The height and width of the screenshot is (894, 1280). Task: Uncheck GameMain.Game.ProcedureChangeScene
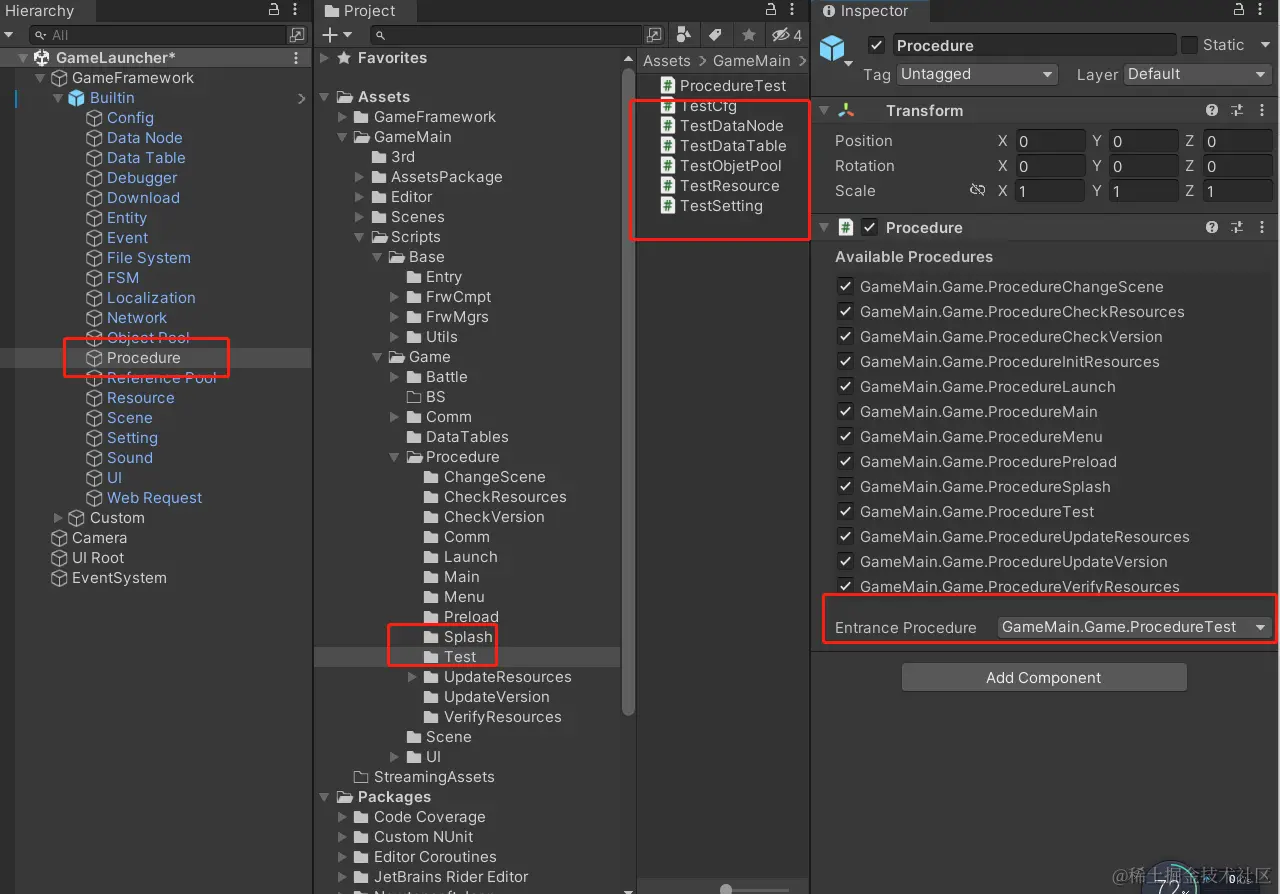(x=846, y=287)
